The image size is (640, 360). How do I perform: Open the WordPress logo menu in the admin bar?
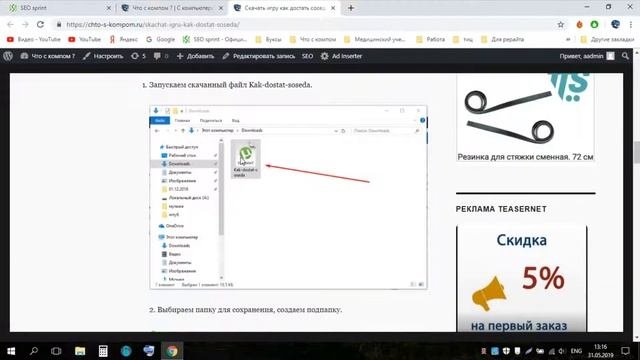click(8, 56)
